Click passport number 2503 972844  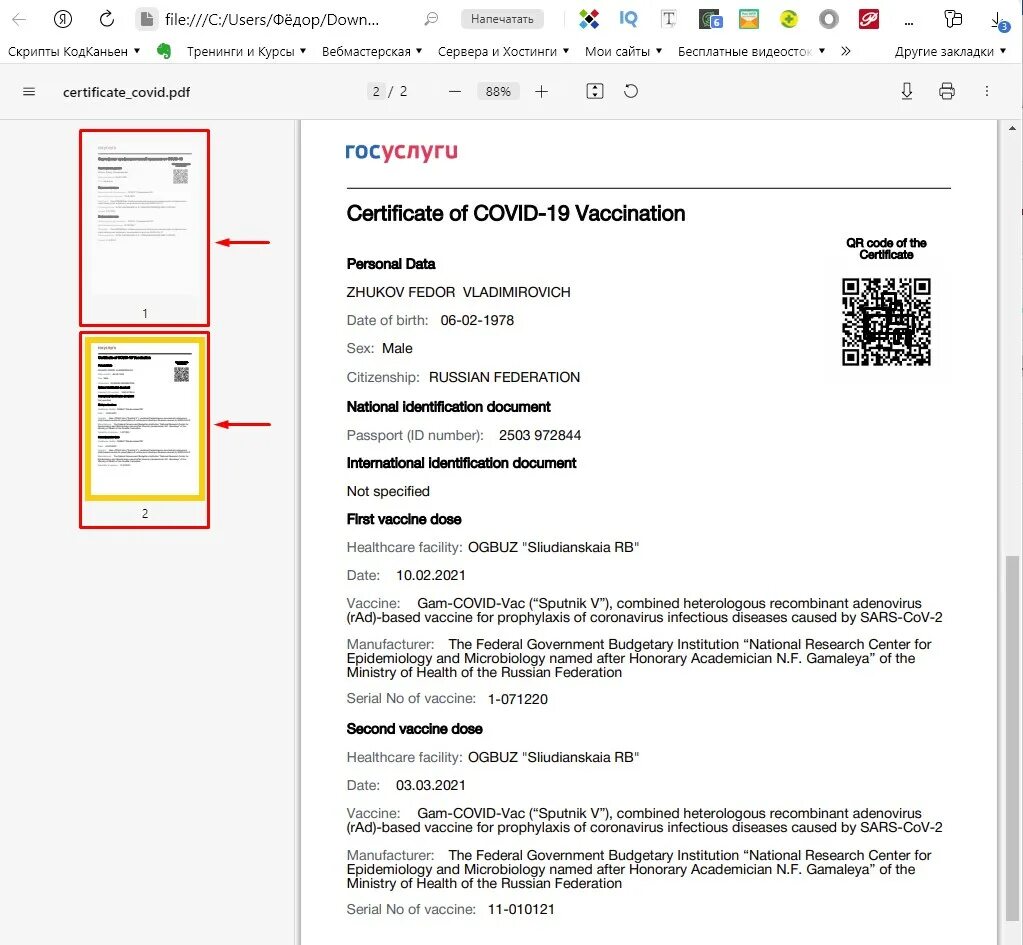pyautogui.click(x=540, y=435)
